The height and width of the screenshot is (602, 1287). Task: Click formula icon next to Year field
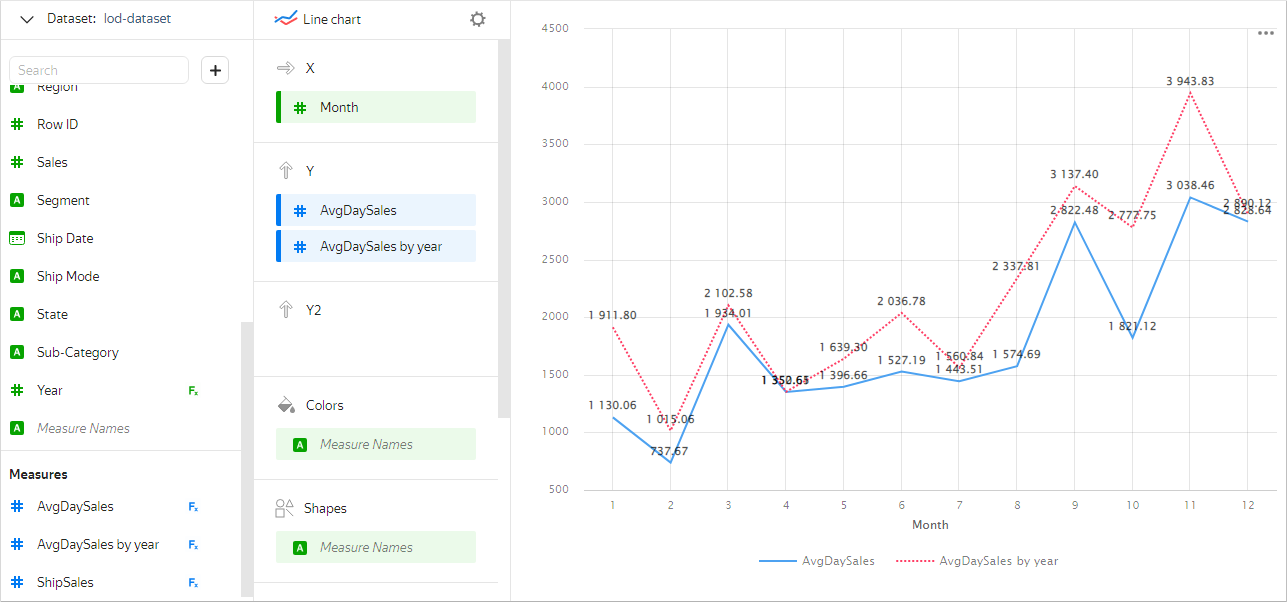193,391
